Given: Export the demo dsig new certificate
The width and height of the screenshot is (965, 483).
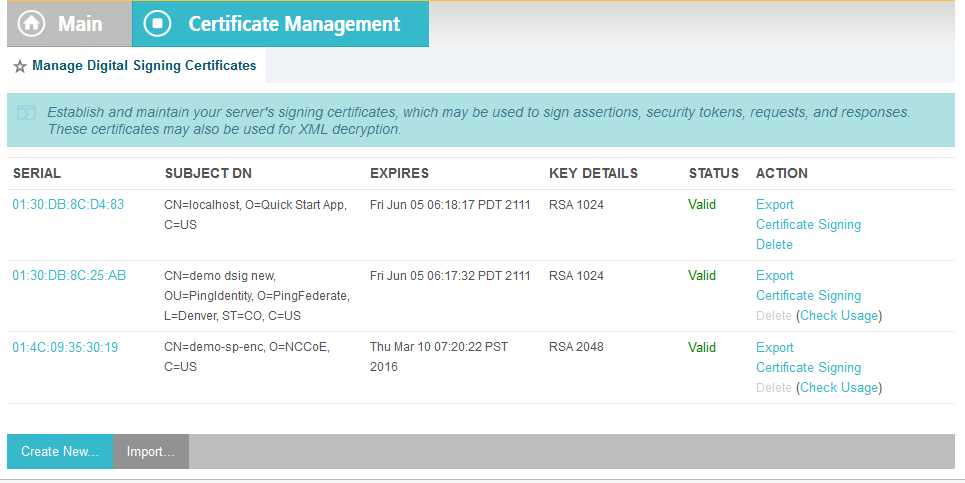Looking at the screenshot, I should coord(775,276).
